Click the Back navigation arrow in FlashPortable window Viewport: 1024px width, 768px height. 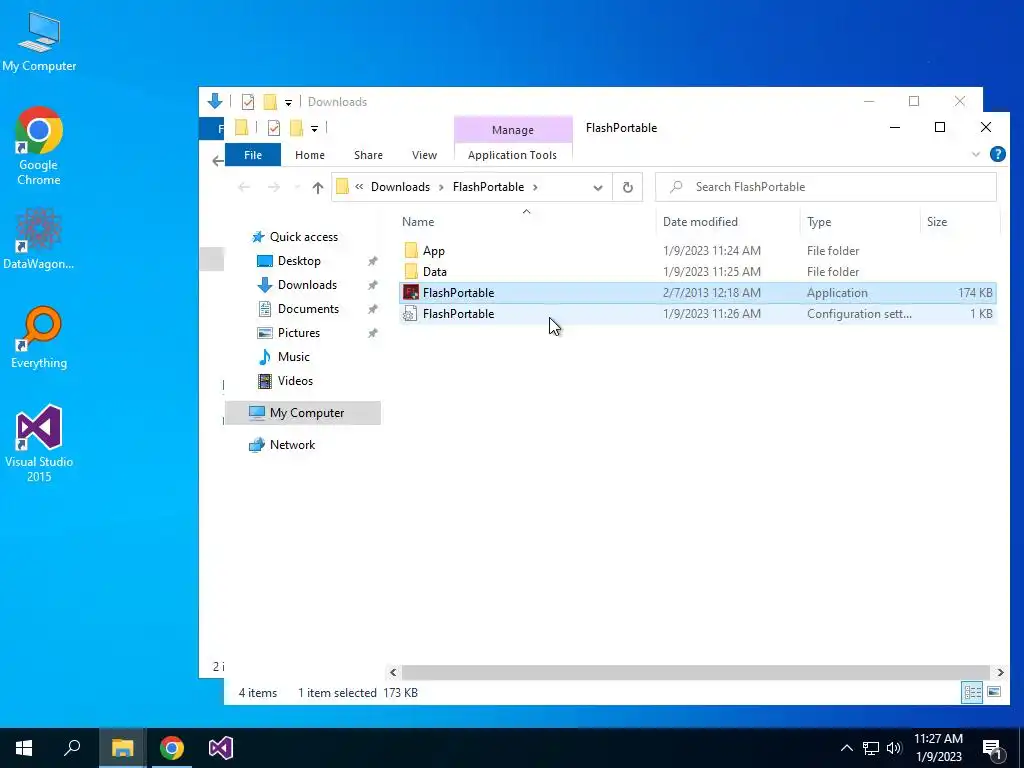[x=244, y=187]
